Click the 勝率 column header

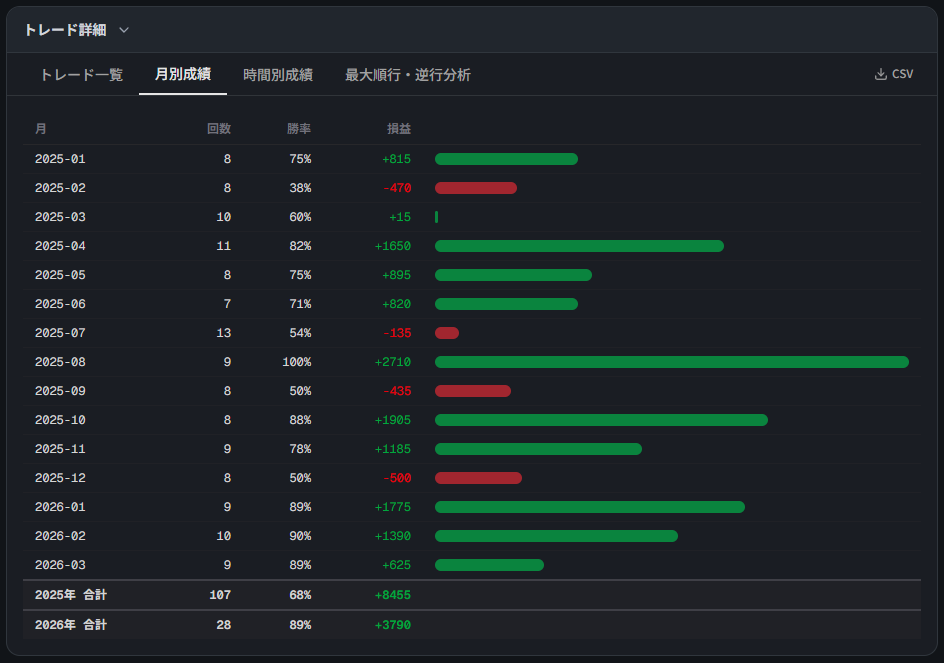pos(299,129)
